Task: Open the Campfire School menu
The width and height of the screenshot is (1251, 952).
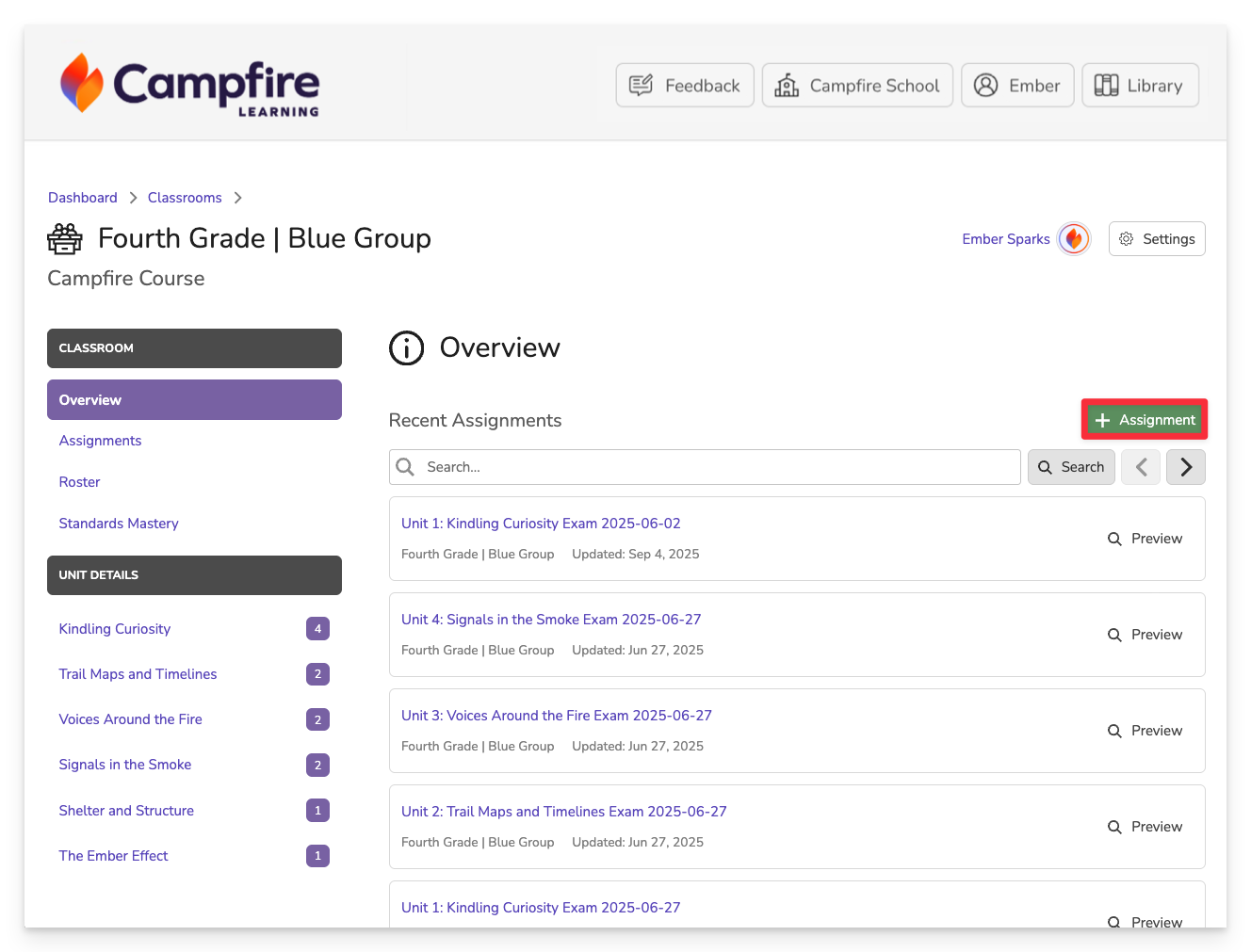Action: click(x=856, y=86)
